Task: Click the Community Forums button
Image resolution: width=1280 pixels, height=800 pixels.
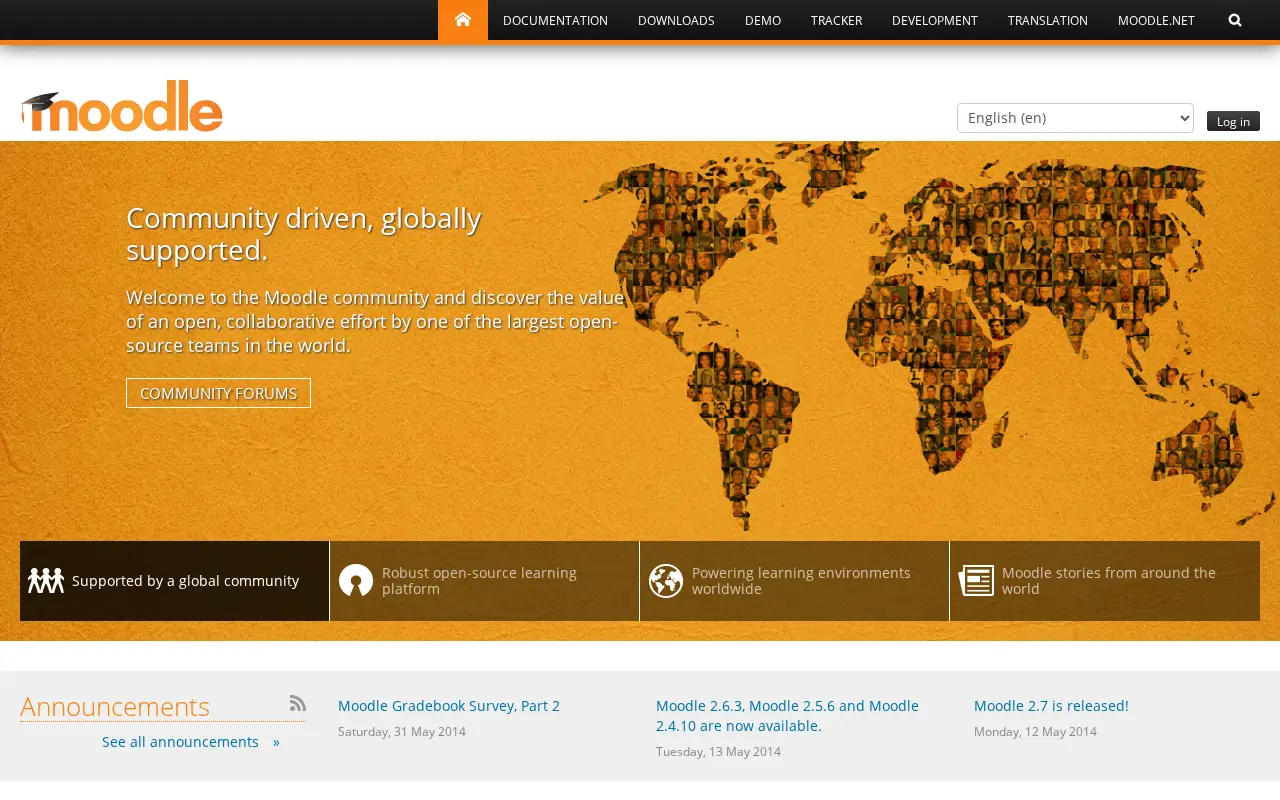Action: coord(218,393)
